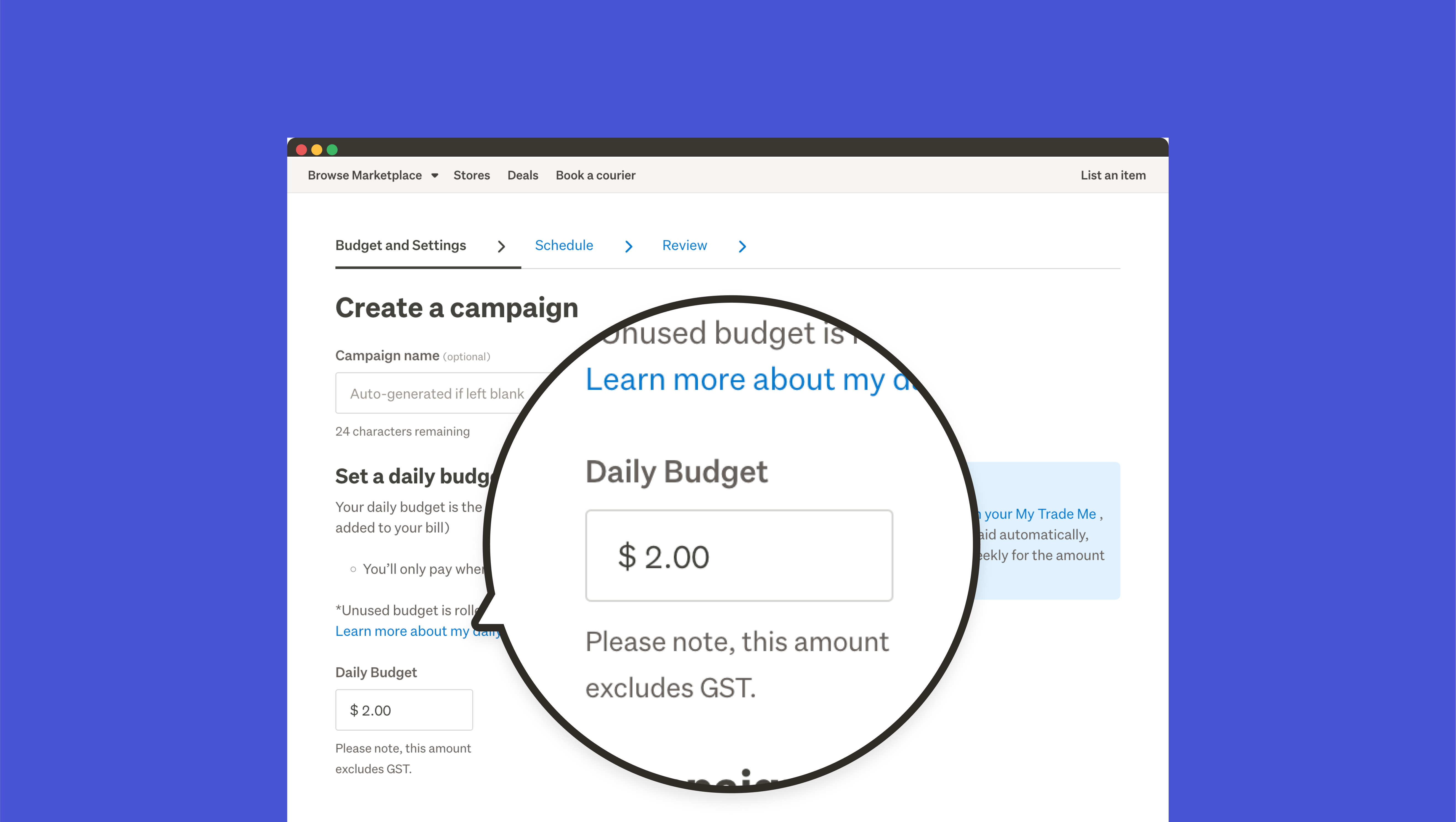
Task: Click the green maximize window dot
Action: 332,150
